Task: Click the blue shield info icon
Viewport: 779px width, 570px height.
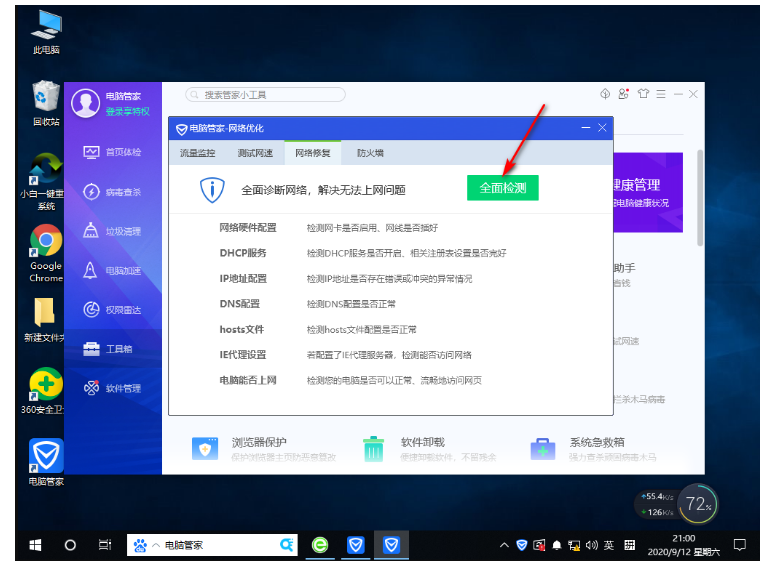Action: pyautogui.click(x=212, y=190)
